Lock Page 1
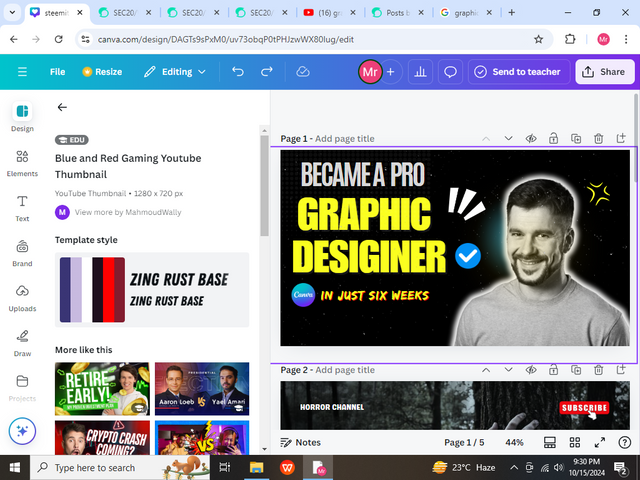The height and width of the screenshot is (480, 640). tap(553, 139)
